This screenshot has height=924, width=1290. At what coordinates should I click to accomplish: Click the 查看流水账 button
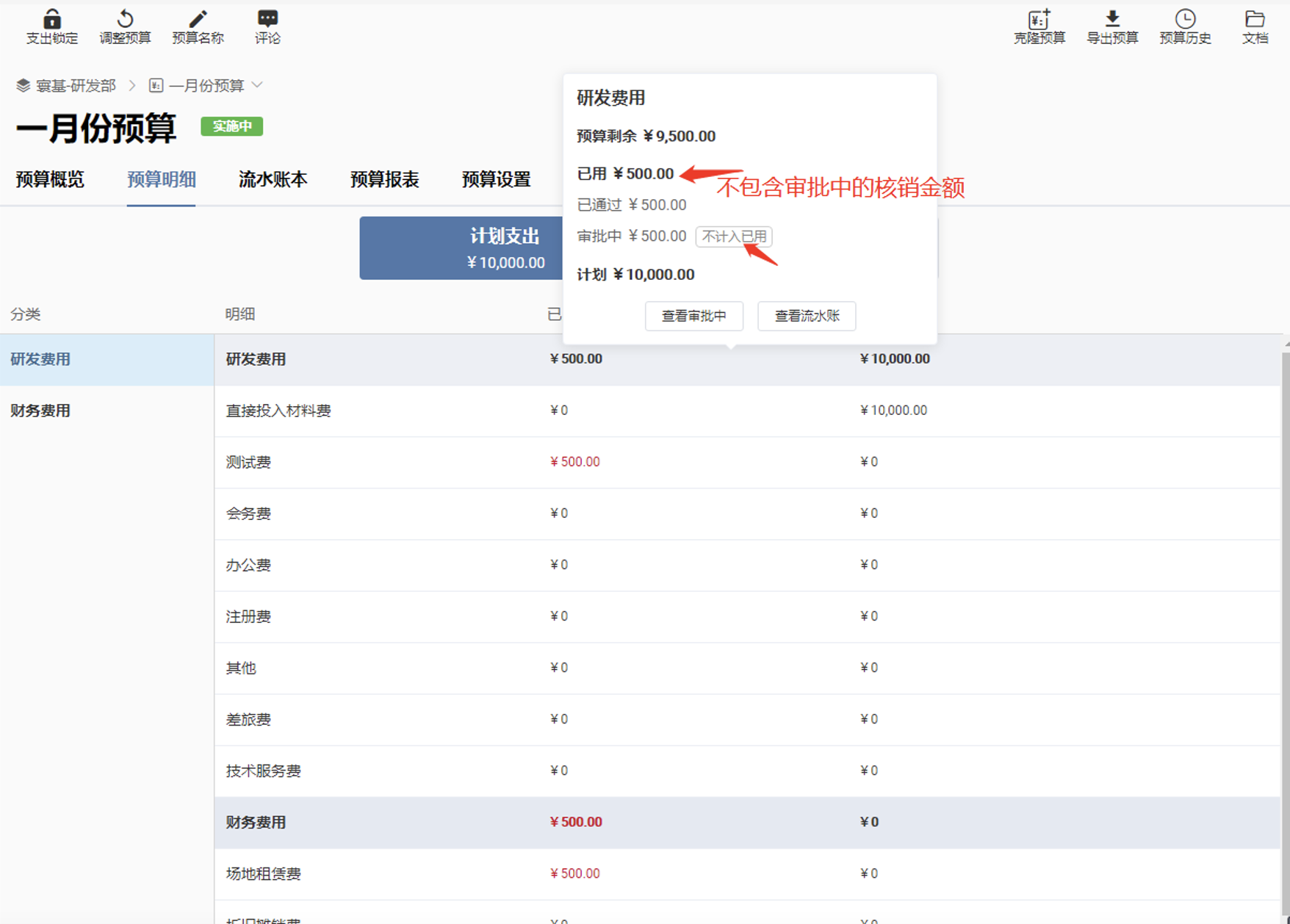coord(807,316)
